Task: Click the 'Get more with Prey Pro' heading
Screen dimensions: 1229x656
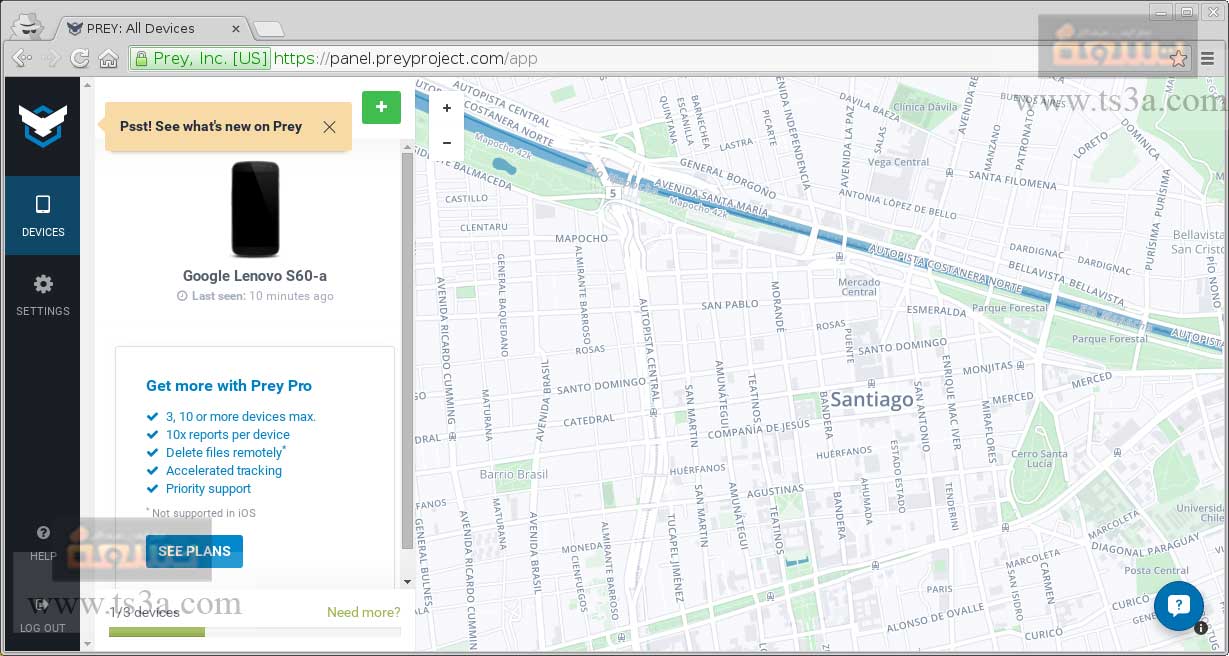Action: (229, 386)
